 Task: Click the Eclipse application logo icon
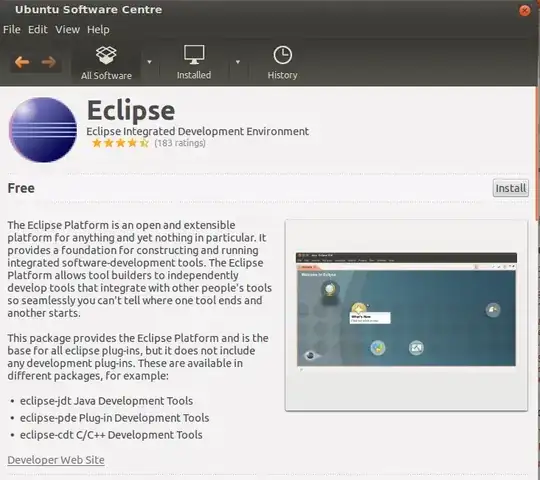coord(43,129)
